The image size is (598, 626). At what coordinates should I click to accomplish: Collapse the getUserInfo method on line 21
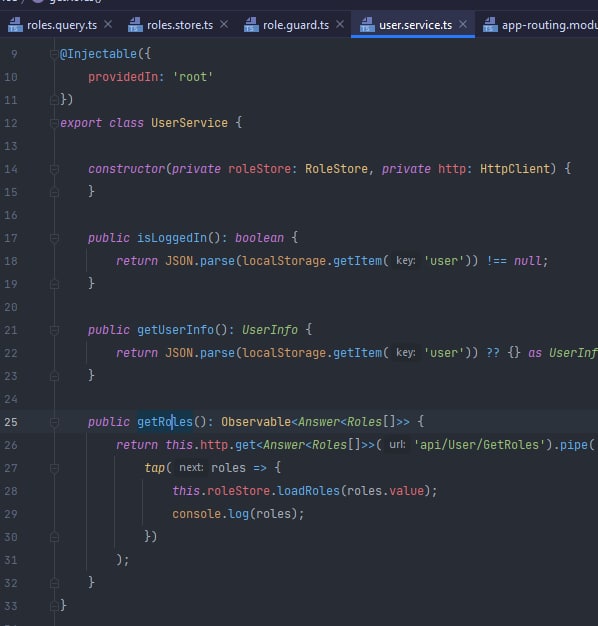point(54,330)
